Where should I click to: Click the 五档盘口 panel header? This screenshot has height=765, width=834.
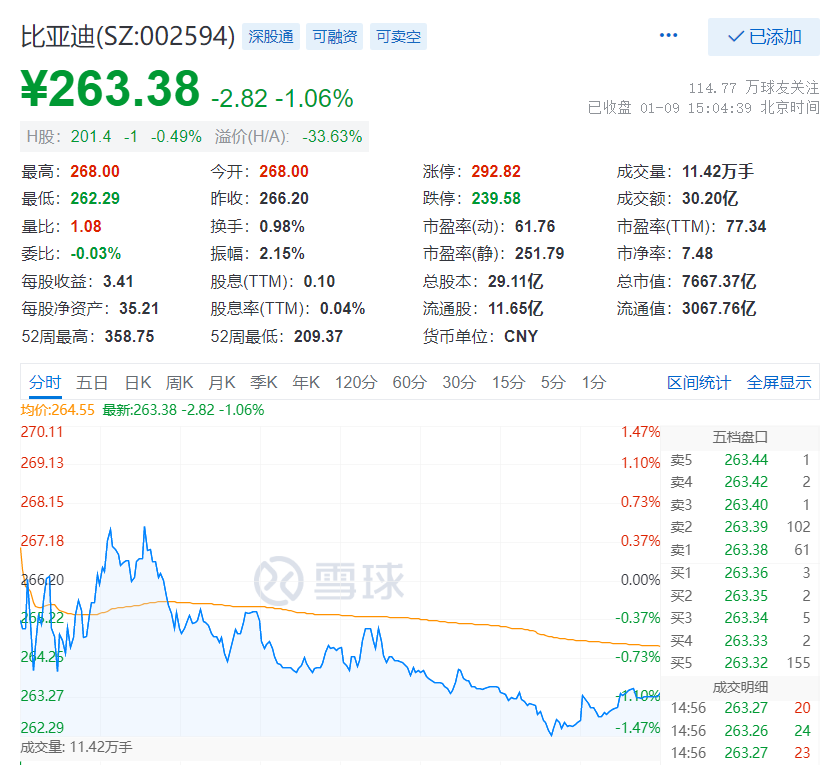tap(740, 437)
